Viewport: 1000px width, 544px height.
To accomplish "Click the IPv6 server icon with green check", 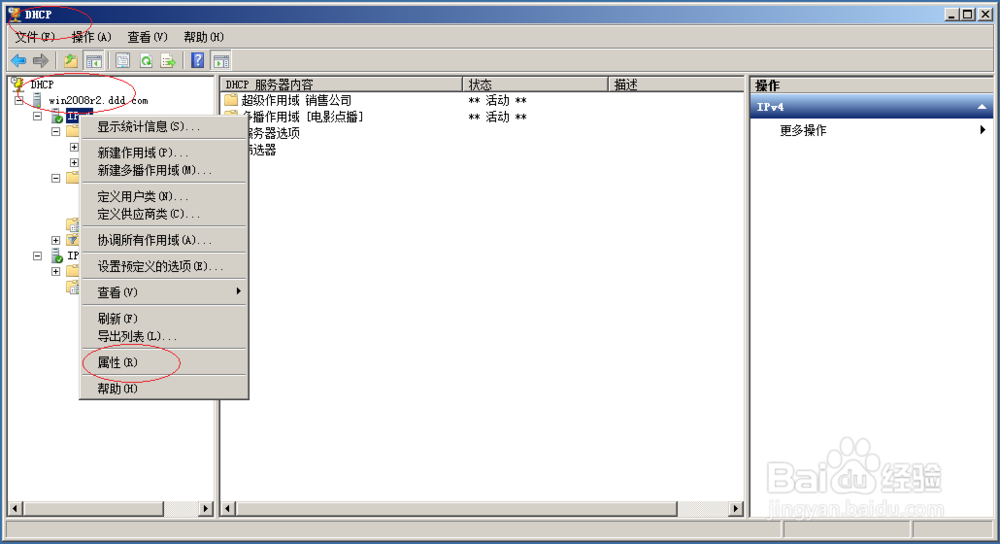I will [57, 256].
